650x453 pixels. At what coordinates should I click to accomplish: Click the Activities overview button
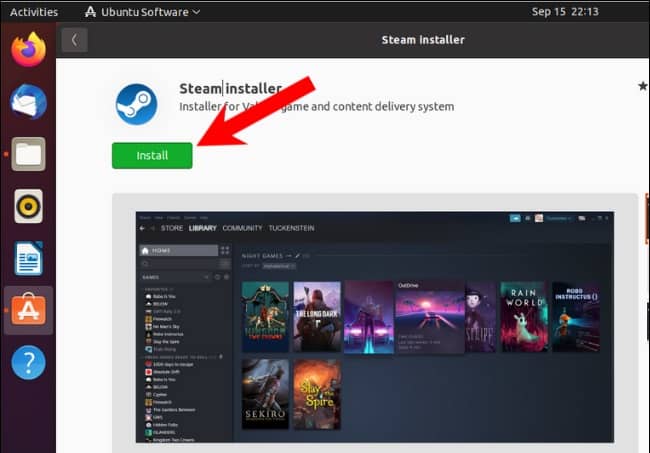click(x=34, y=12)
